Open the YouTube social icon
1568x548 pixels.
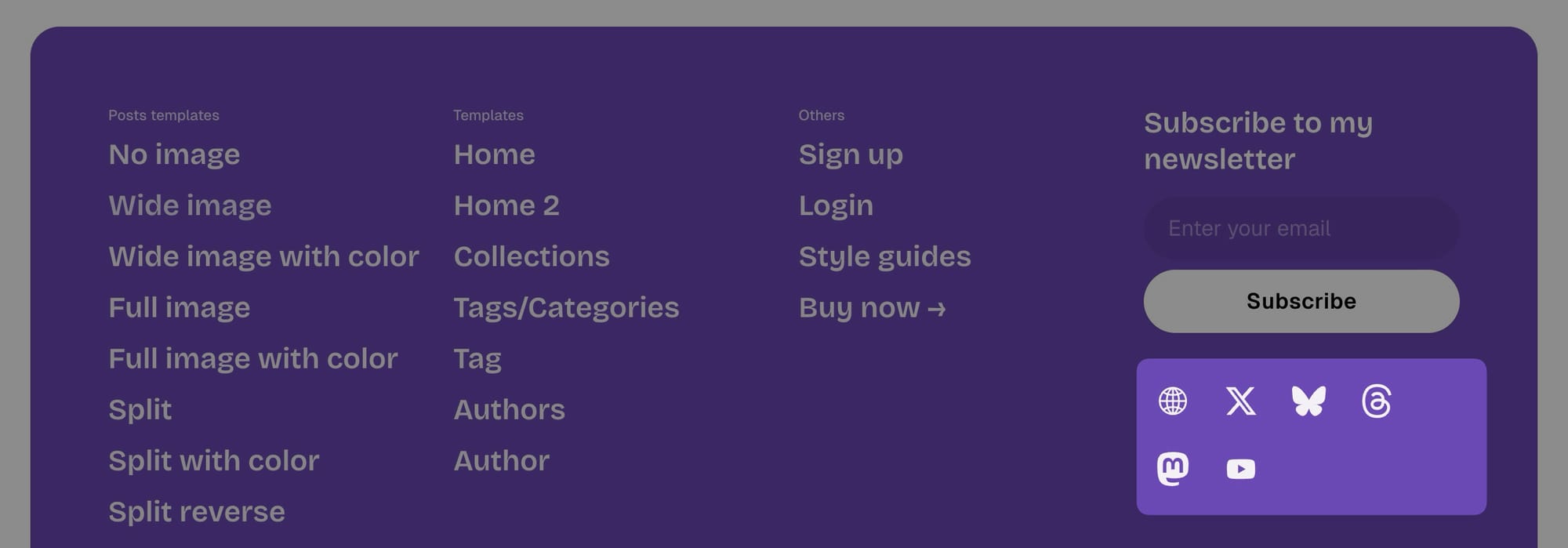[x=1240, y=469]
